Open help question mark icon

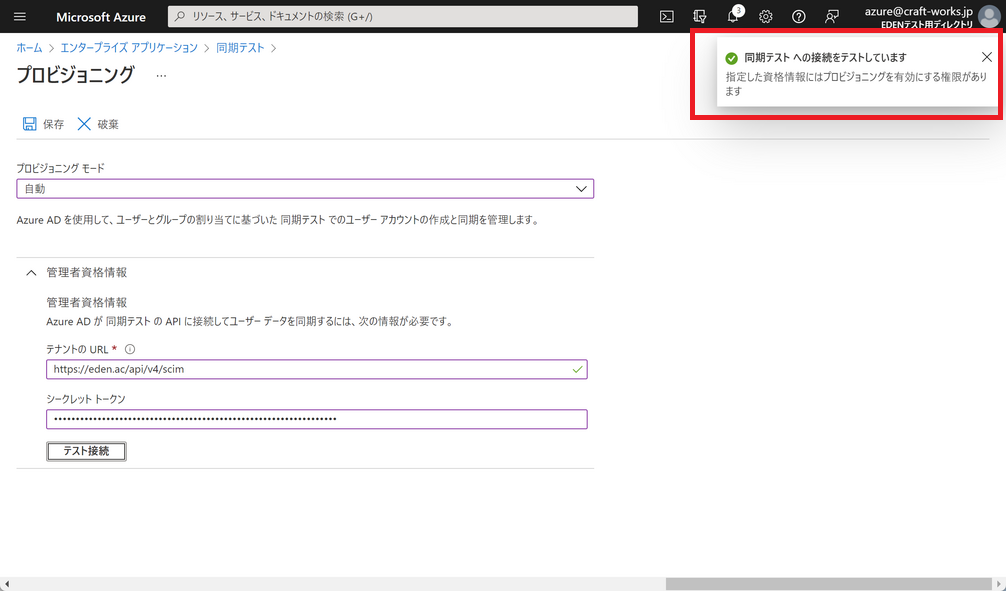point(798,17)
